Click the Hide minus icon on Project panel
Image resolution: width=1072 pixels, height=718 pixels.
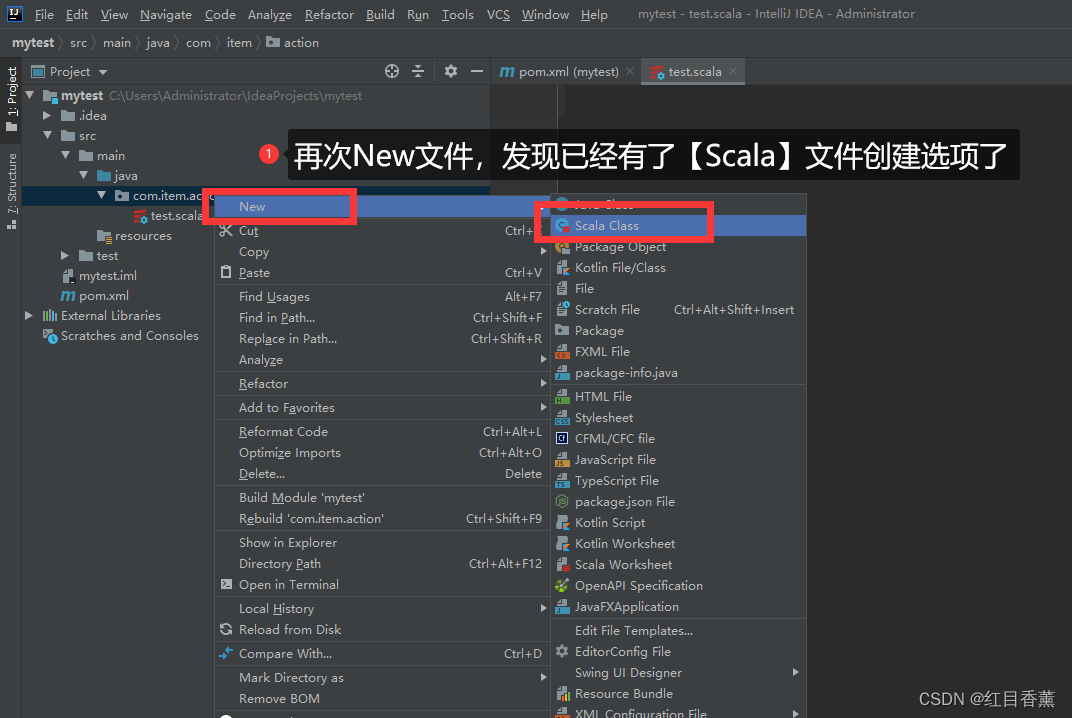pyautogui.click(x=478, y=71)
